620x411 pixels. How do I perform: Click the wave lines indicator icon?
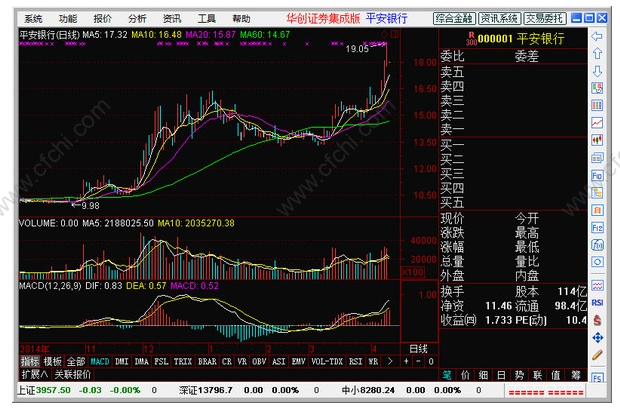[x=597, y=285]
